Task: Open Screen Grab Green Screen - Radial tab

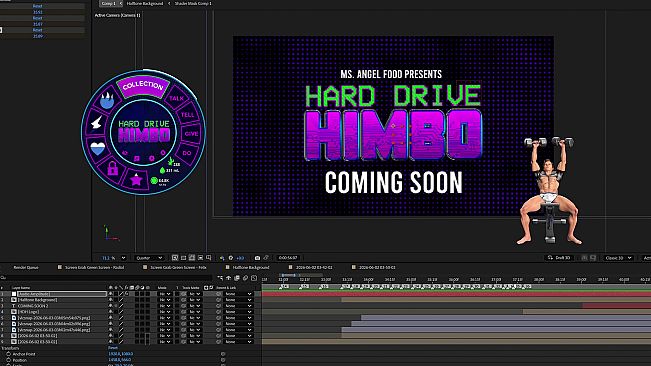Action: (x=95, y=268)
